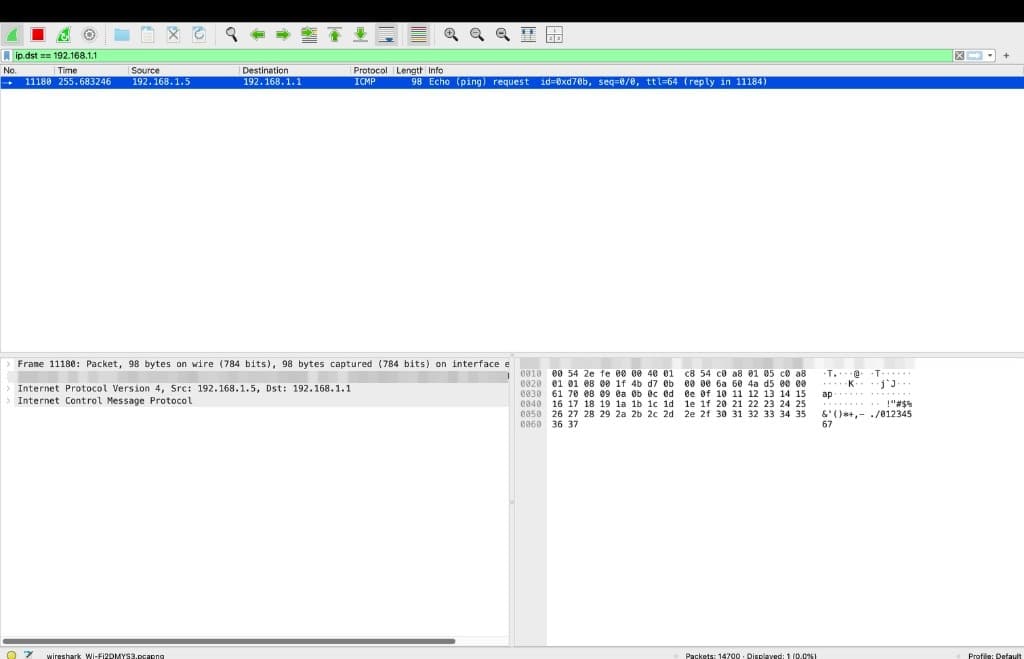Click source 192.168.1.5 in packet row
The height and width of the screenshot is (659, 1024).
point(161,82)
